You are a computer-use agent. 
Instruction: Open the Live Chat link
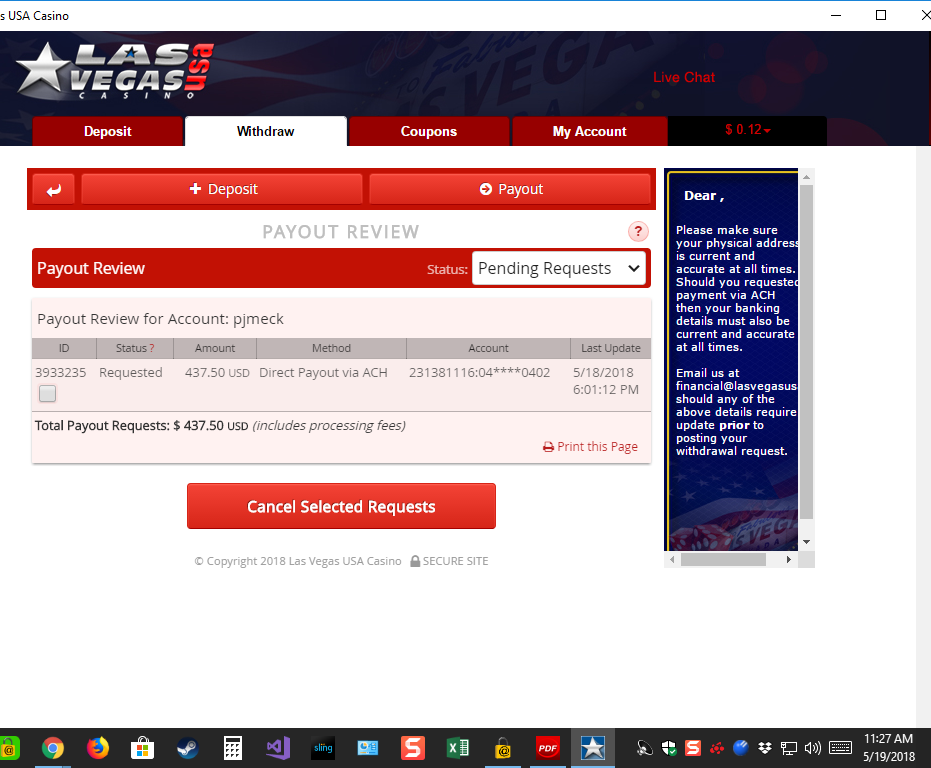click(x=684, y=77)
